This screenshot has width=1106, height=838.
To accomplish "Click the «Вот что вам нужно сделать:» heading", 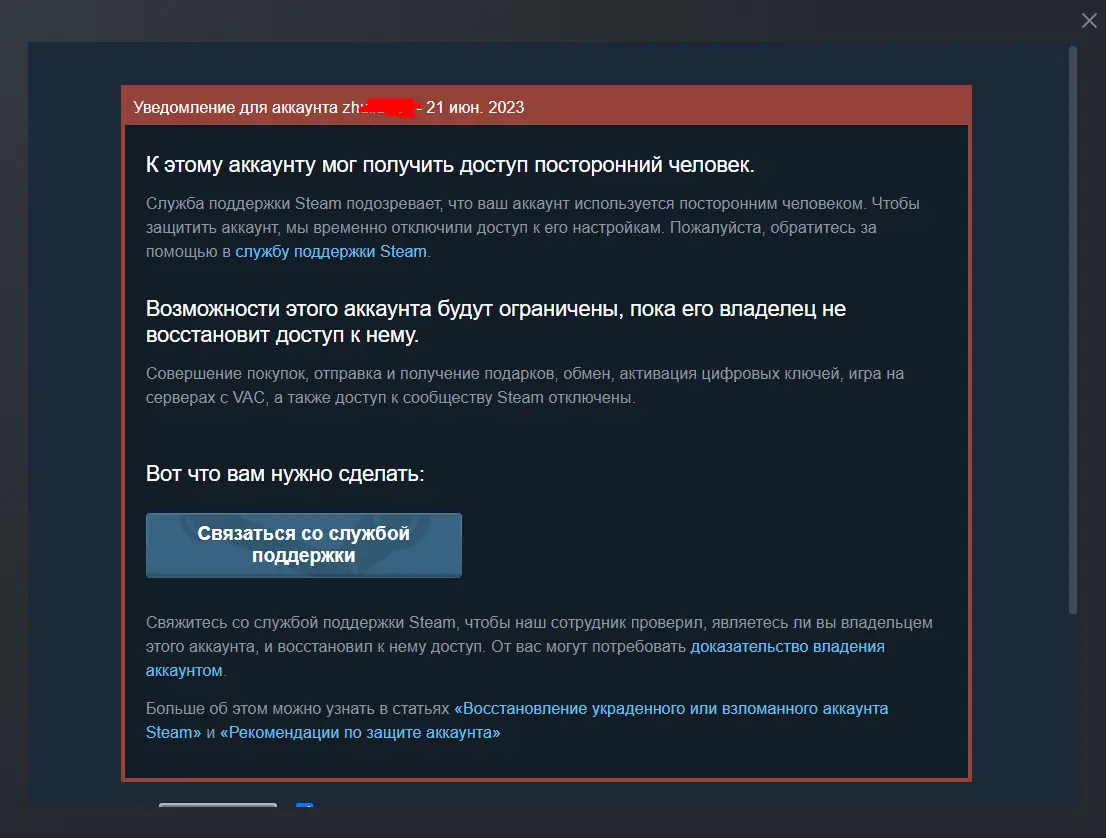I will pyautogui.click(x=285, y=474).
